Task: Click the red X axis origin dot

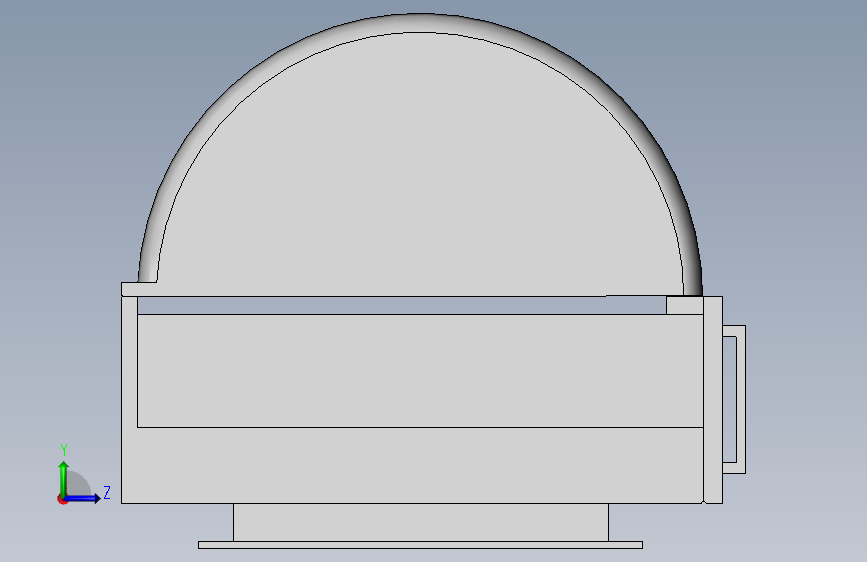Action: (x=61, y=500)
